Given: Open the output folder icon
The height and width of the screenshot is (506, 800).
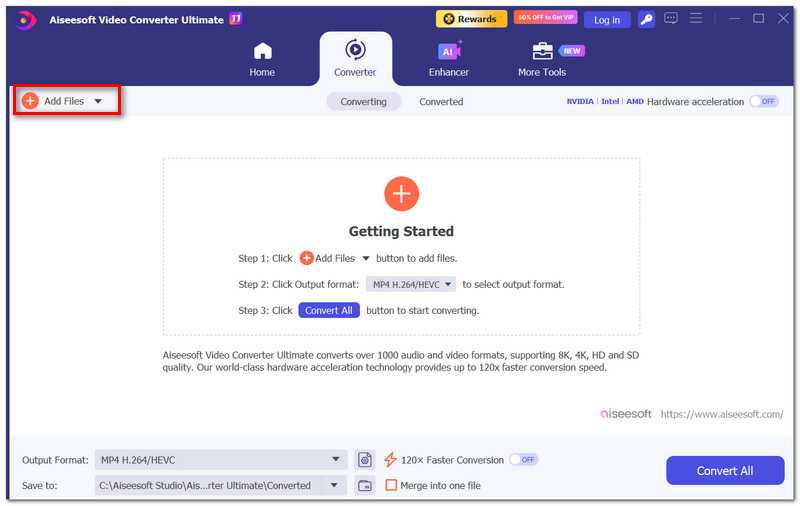Looking at the screenshot, I should [x=365, y=485].
